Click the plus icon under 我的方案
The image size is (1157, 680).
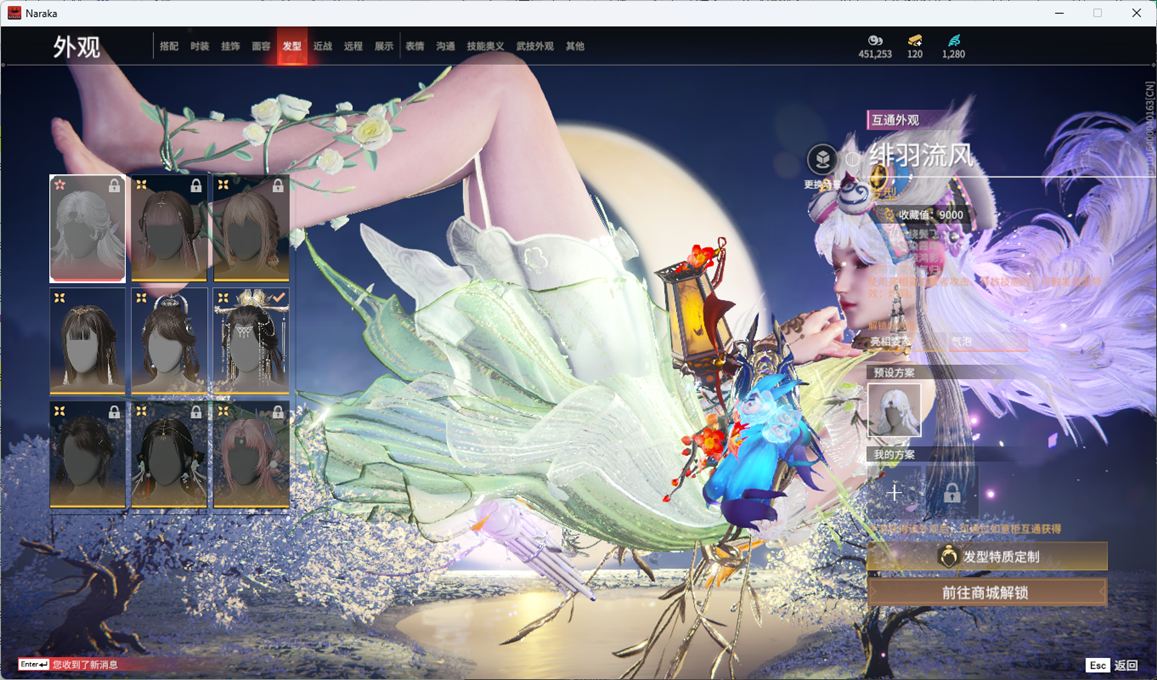pyautogui.click(x=894, y=492)
